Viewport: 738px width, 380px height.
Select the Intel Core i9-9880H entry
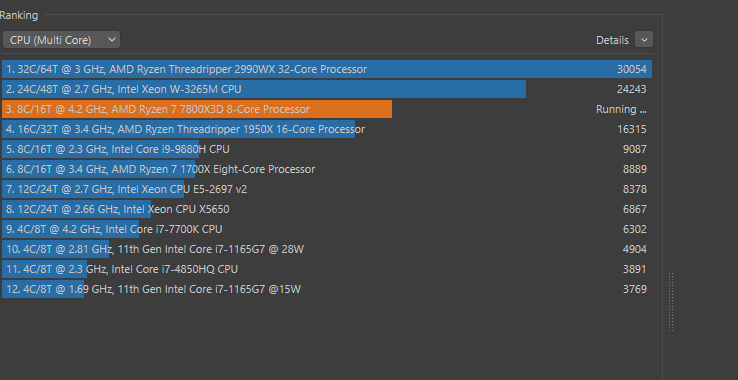pyautogui.click(x=327, y=149)
